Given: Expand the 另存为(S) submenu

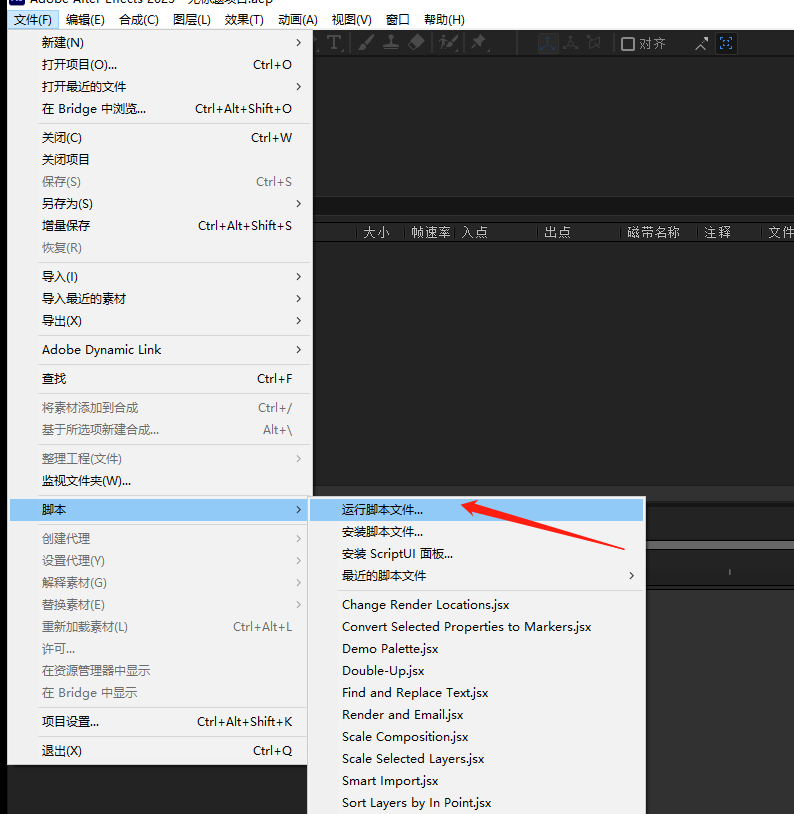Looking at the screenshot, I should (x=160, y=204).
